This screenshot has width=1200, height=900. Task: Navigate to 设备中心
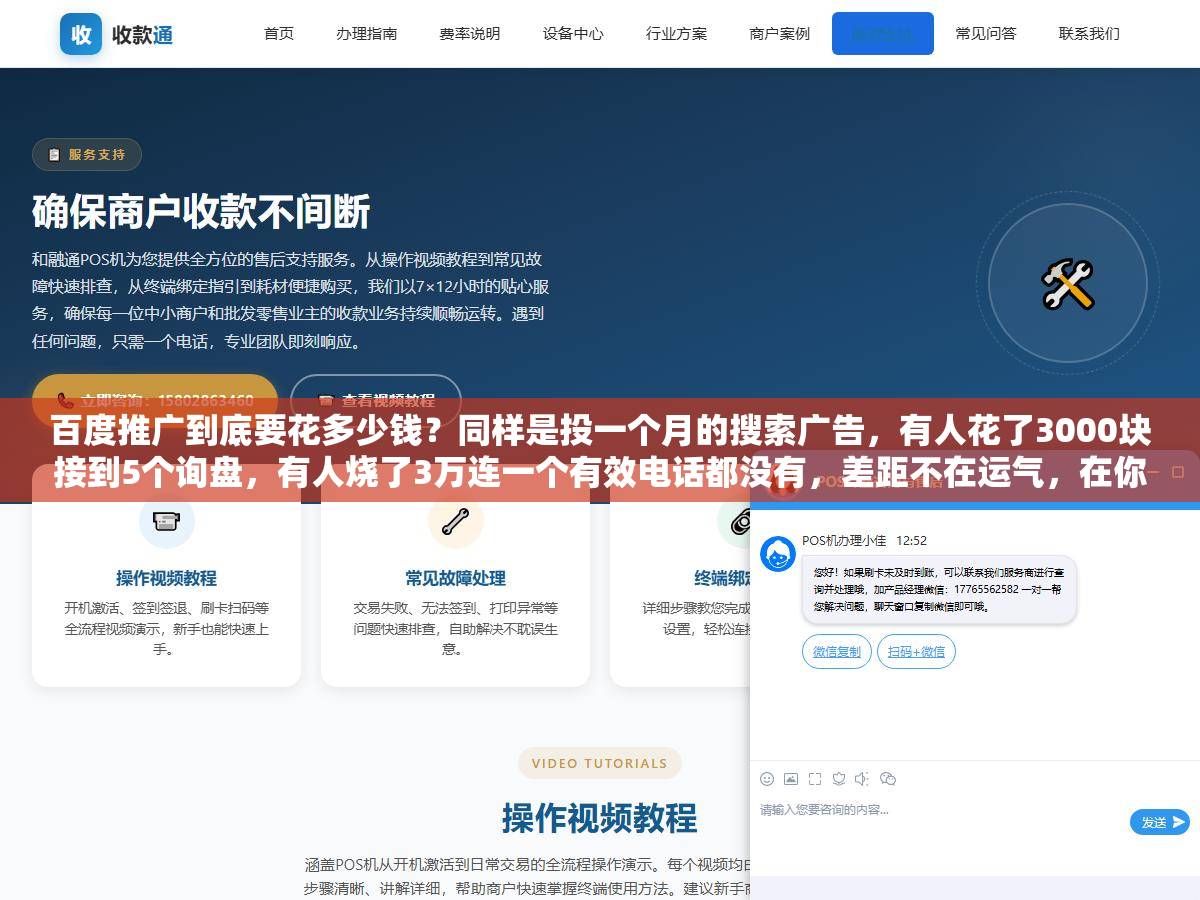pyautogui.click(x=573, y=33)
